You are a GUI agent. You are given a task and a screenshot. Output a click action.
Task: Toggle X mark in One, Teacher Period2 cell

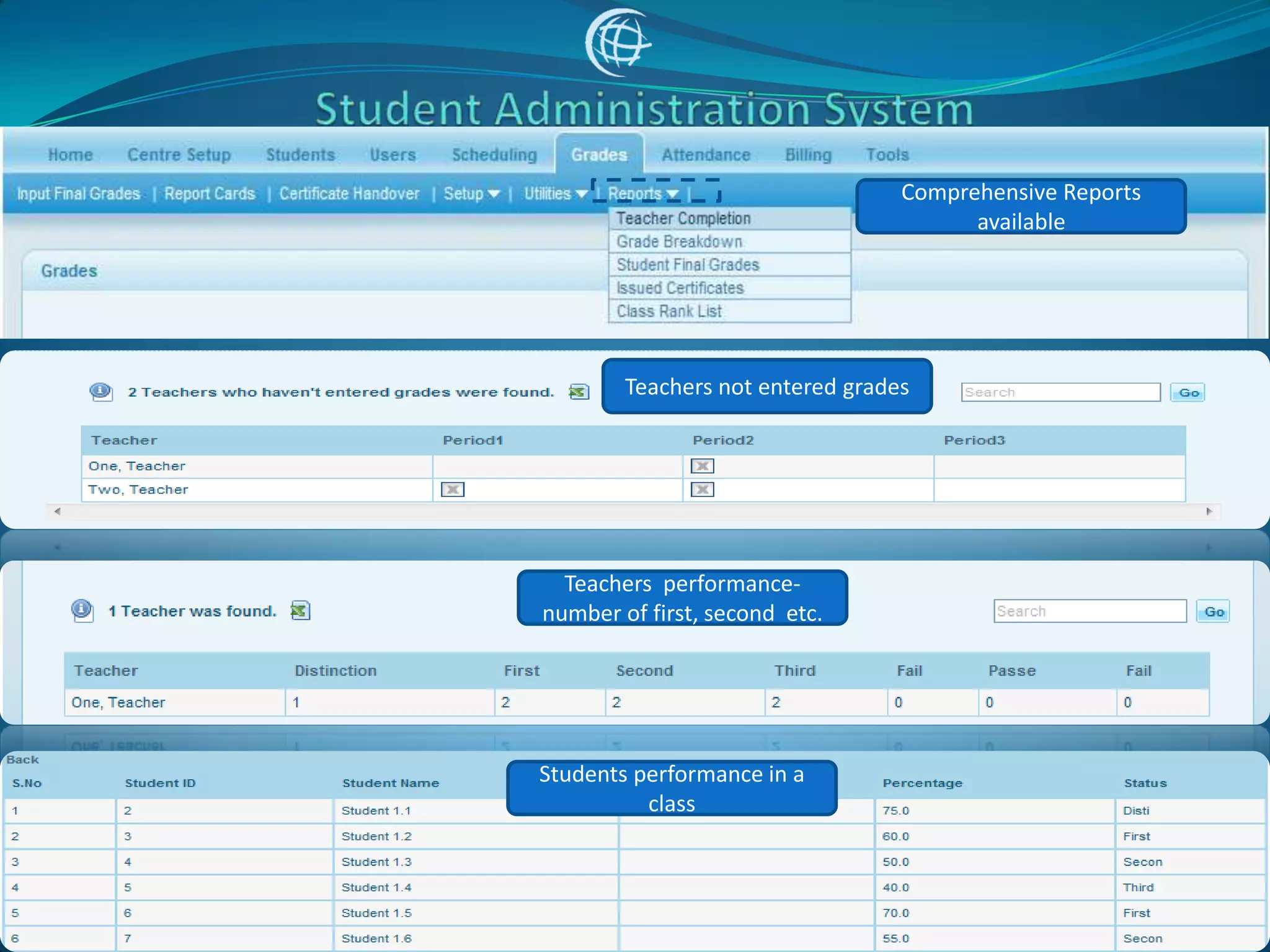pyautogui.click(x=702, y=466)
